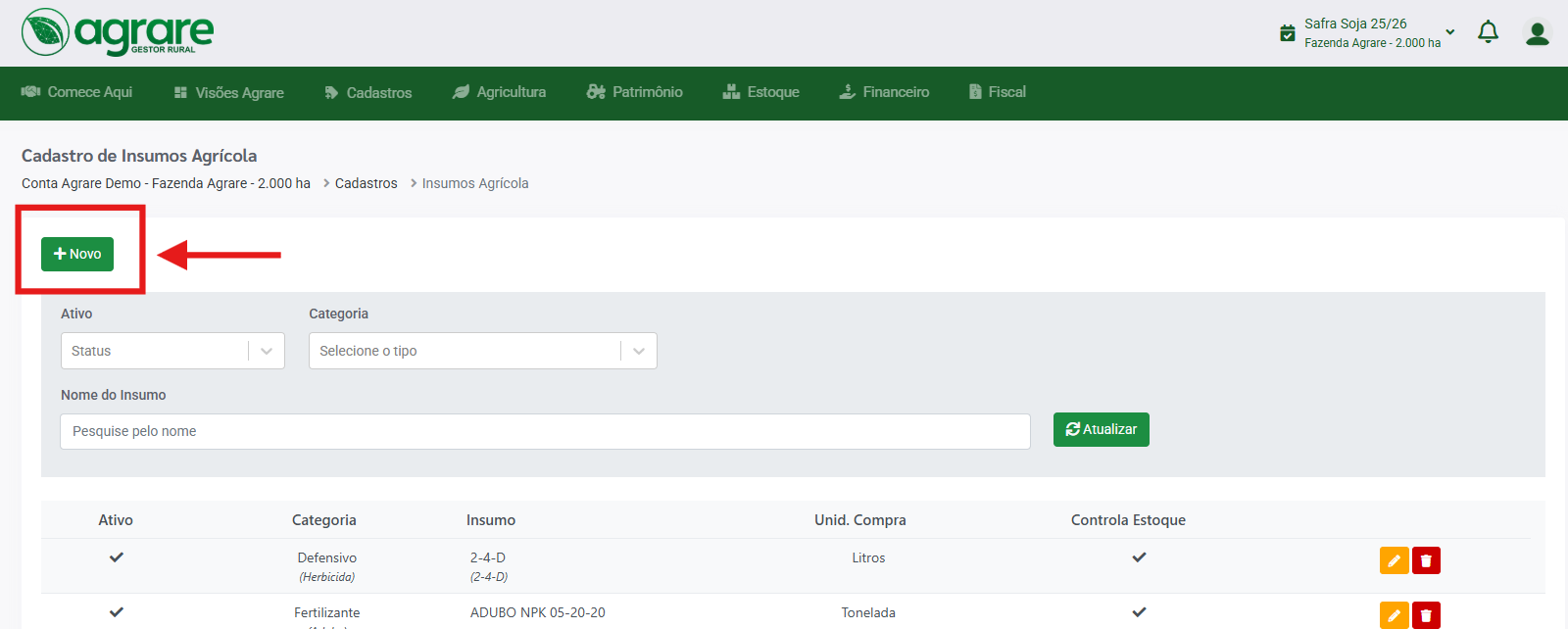Click the Categoria column header

coord(324,520)
